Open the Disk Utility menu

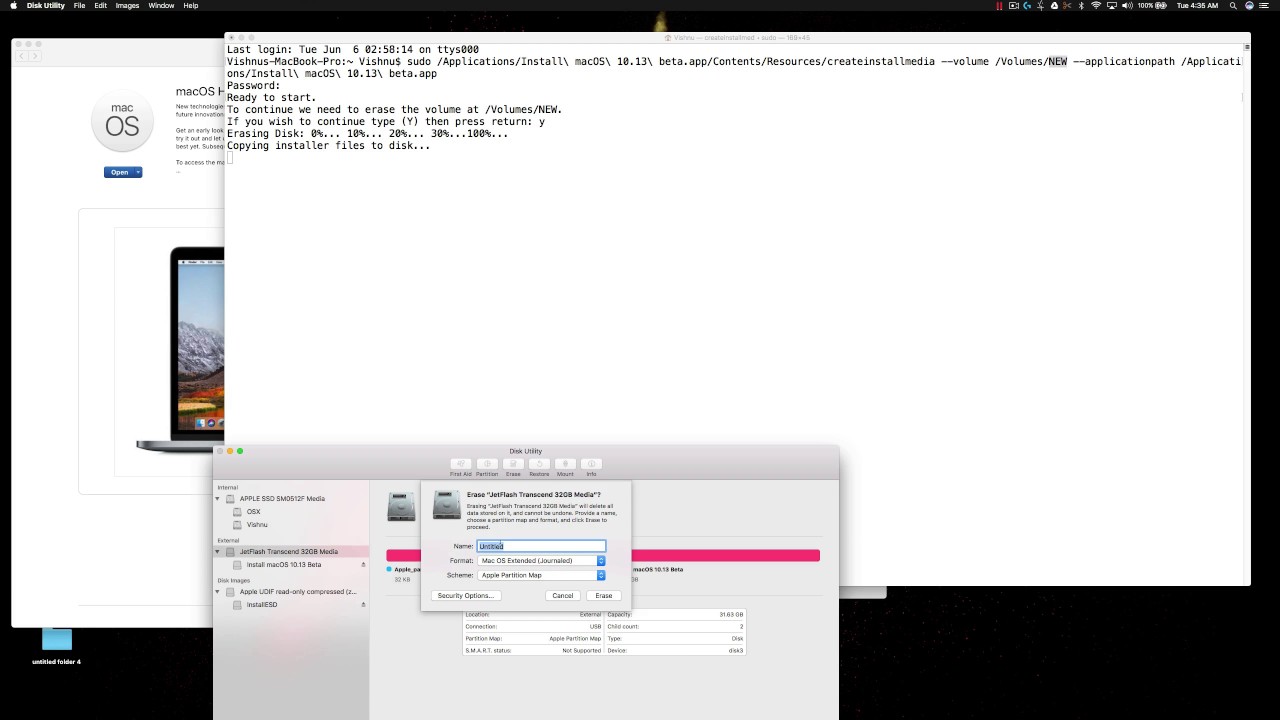(45, 6)
